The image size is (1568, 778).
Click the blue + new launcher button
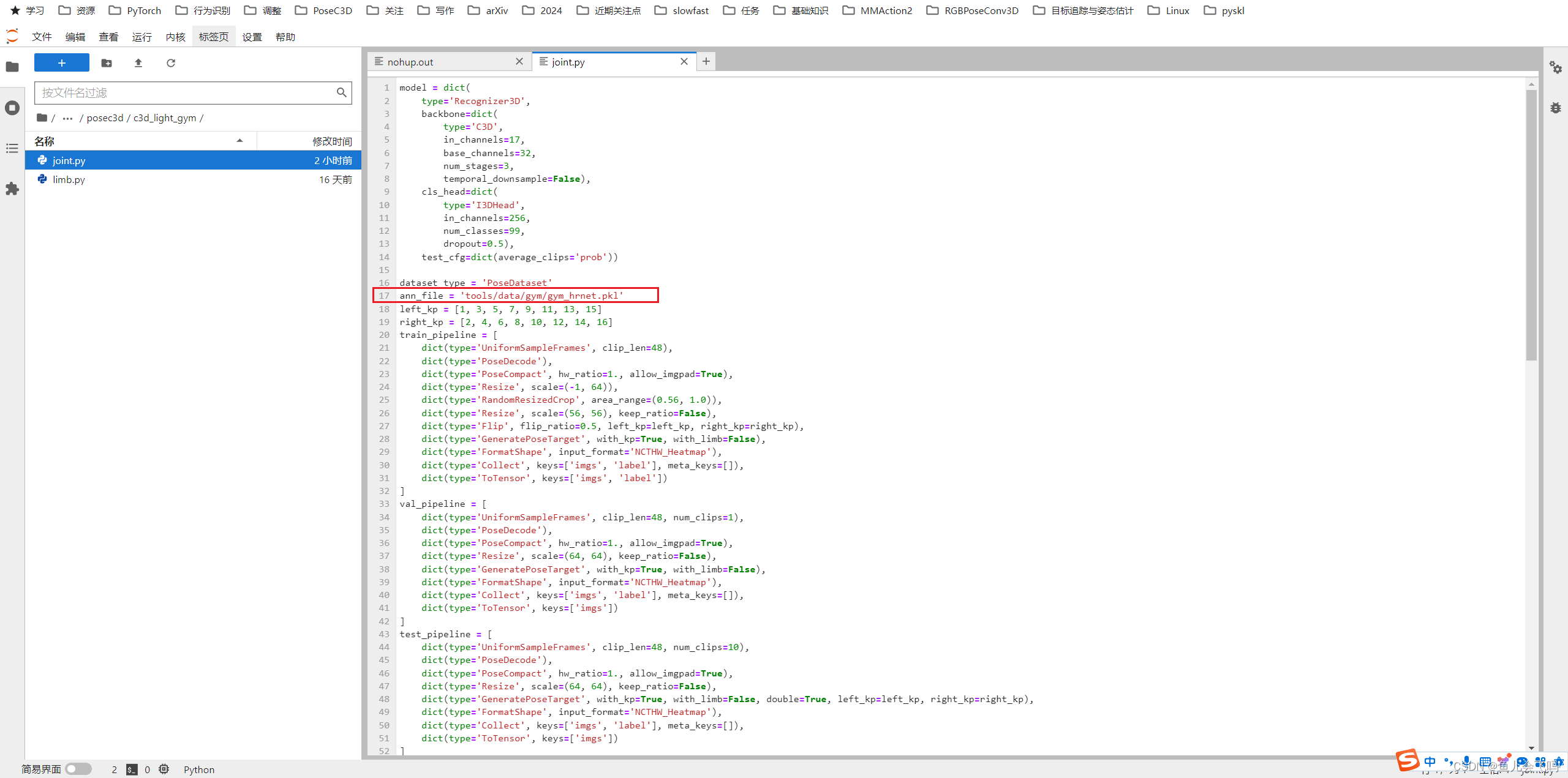point(61,62)
